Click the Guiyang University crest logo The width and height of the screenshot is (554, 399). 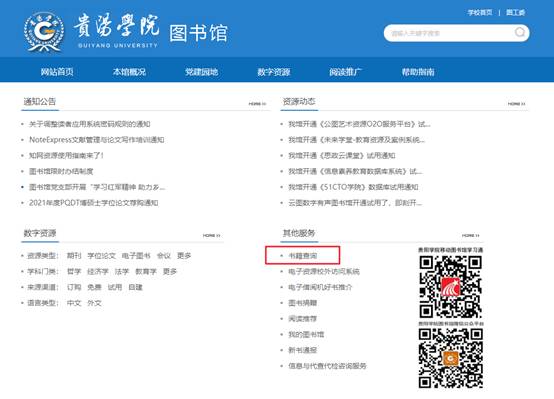[x=44, y=31]
